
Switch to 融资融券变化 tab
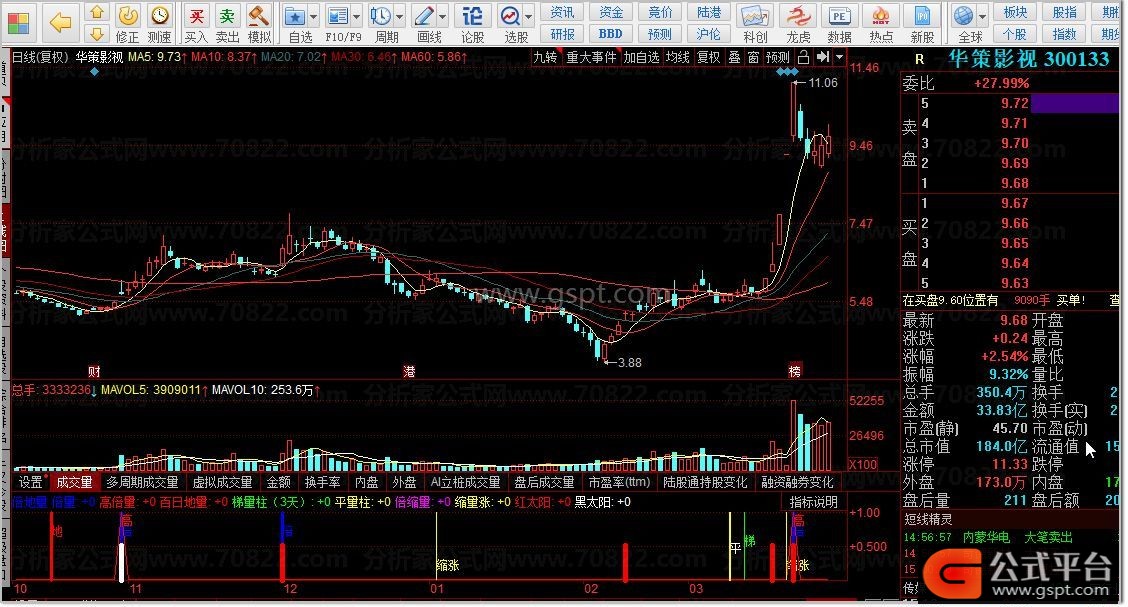click(x=798, y=482)
